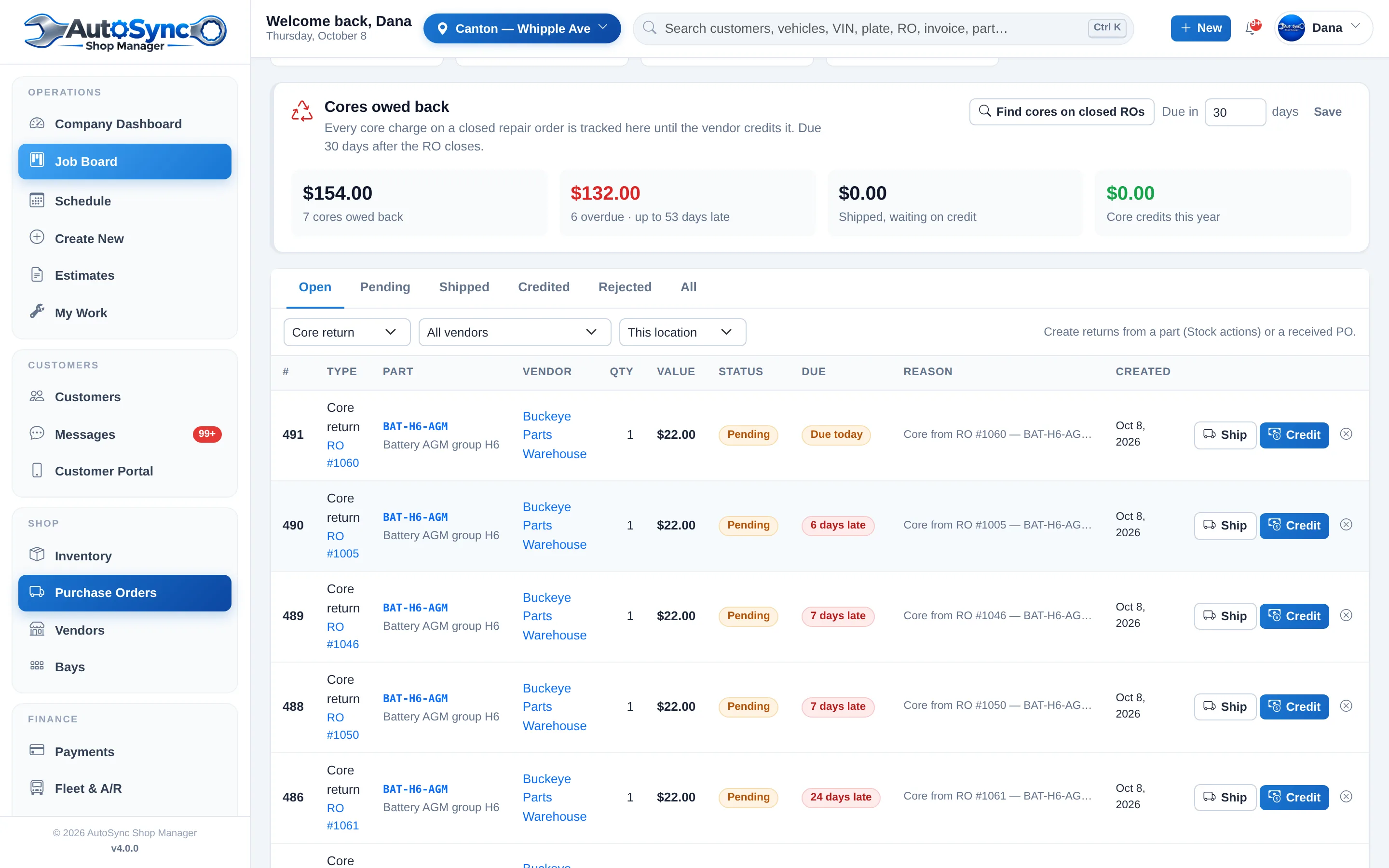Open RO #1050 link in row 488
This screenshot has height=868, width=1389.
click(x=342, y=726)
